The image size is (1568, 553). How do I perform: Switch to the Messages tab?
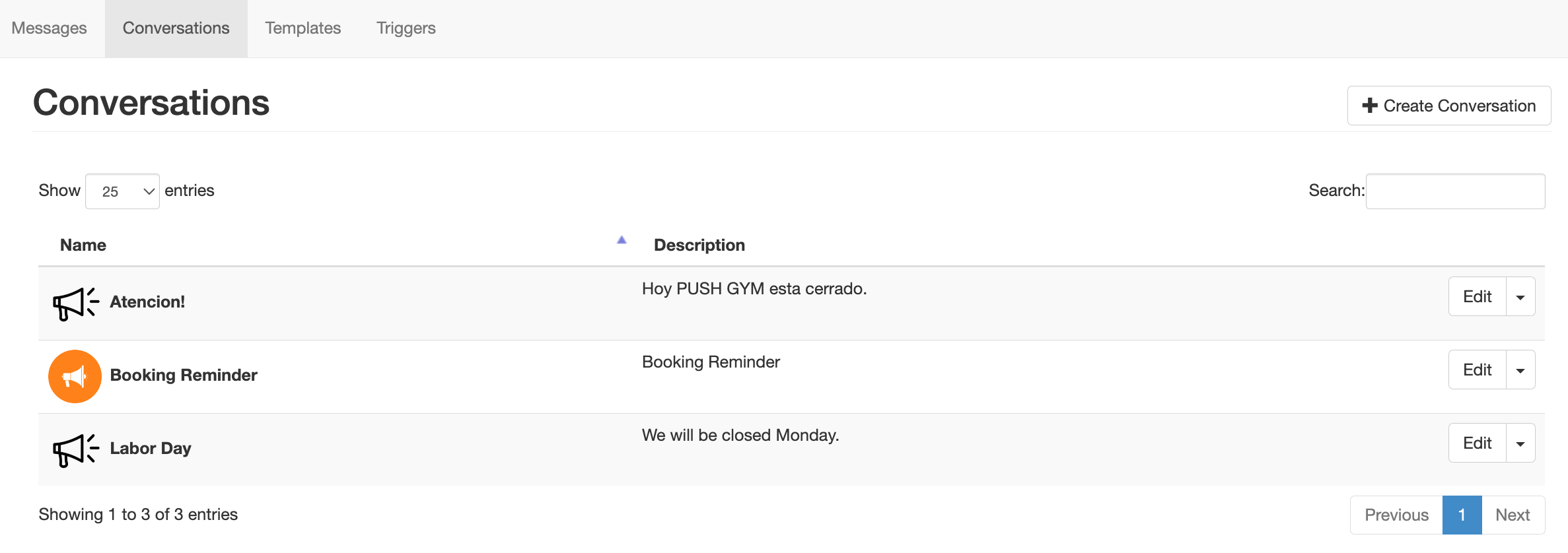(x=50, y=28)
